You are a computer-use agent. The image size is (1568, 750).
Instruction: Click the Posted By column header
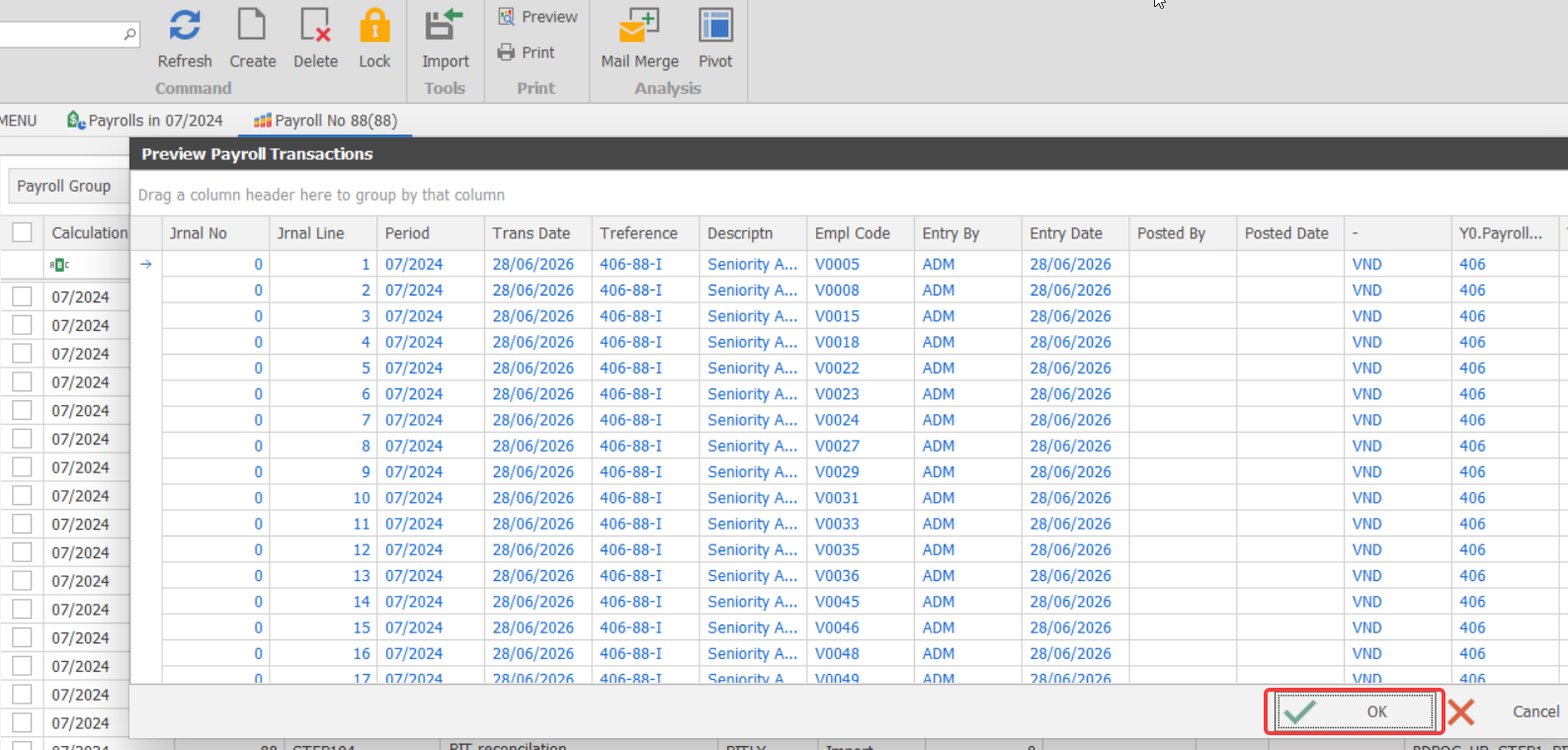1184,233
